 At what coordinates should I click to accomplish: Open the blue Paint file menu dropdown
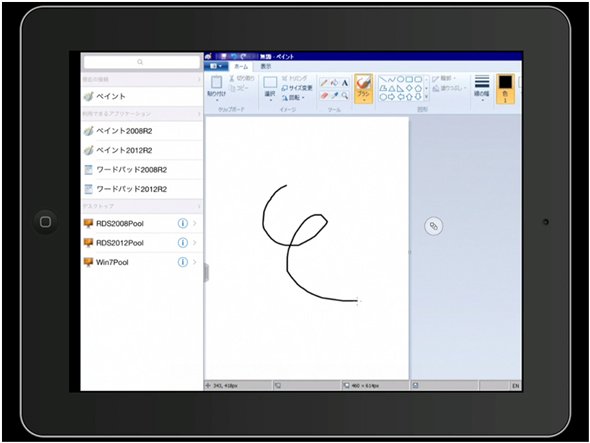pos(216,66)
